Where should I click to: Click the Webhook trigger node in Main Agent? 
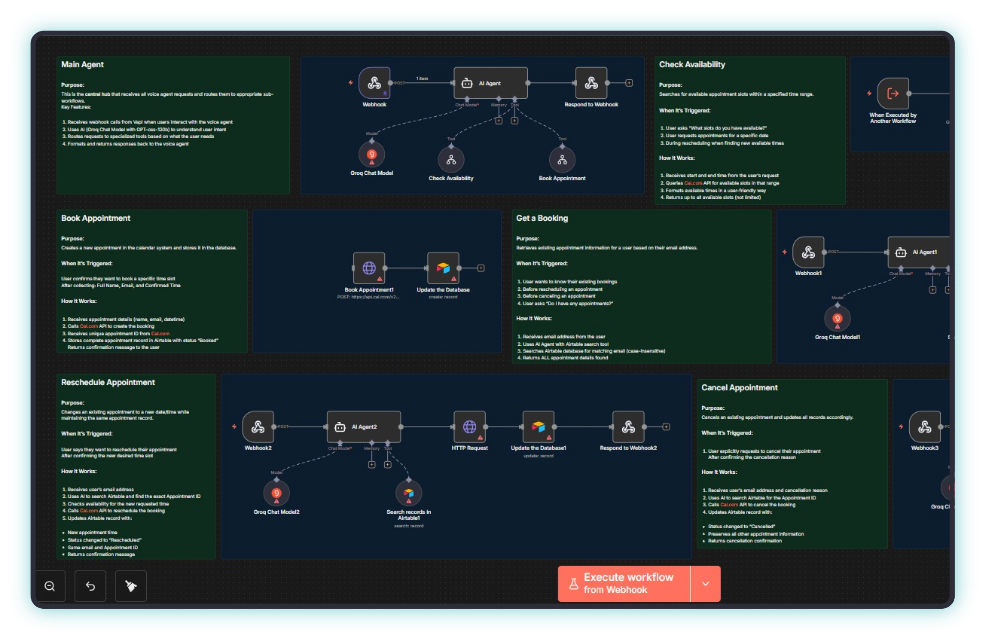[x=374, y=83]
